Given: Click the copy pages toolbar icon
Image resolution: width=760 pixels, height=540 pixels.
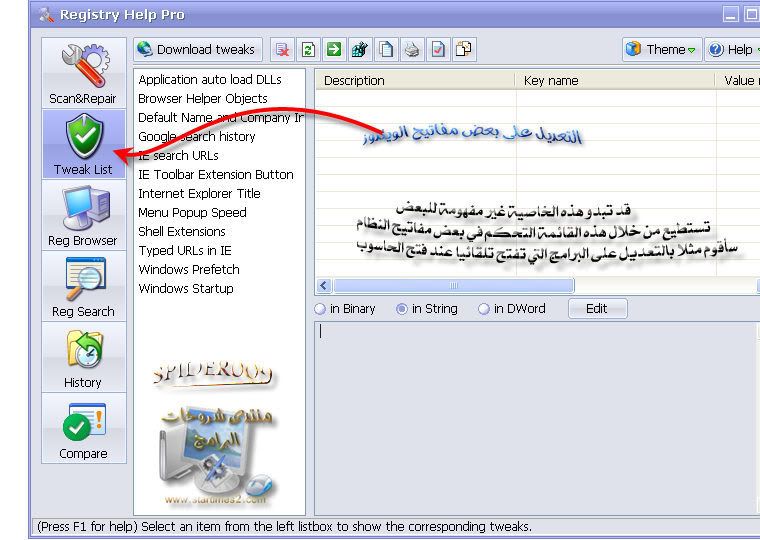Looking at the screenshot, I should tap(386, 49).
